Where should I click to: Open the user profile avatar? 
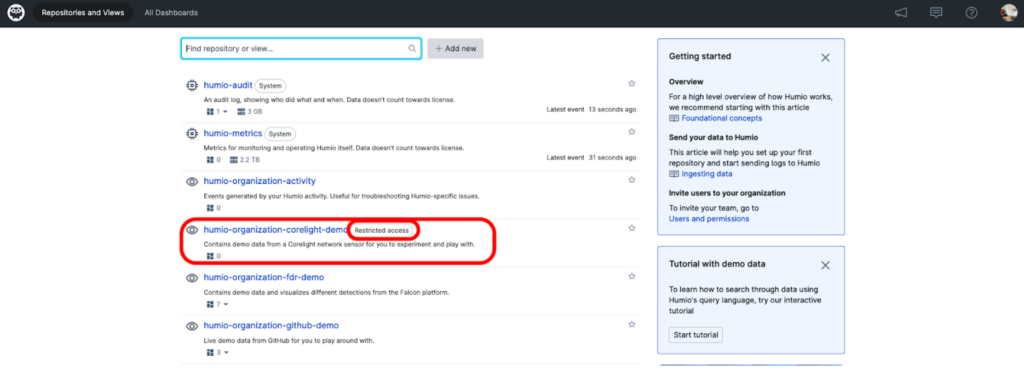[x=1008, y=12]
